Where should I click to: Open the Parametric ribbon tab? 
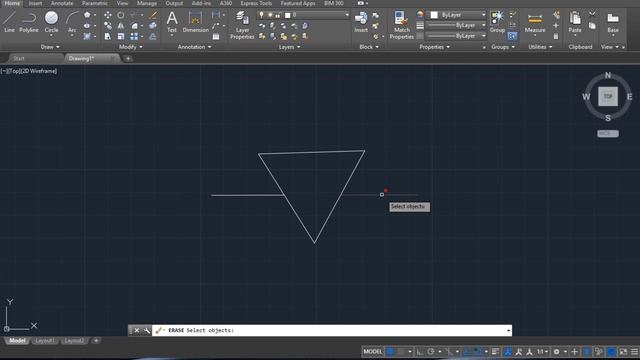coord(95,3)
